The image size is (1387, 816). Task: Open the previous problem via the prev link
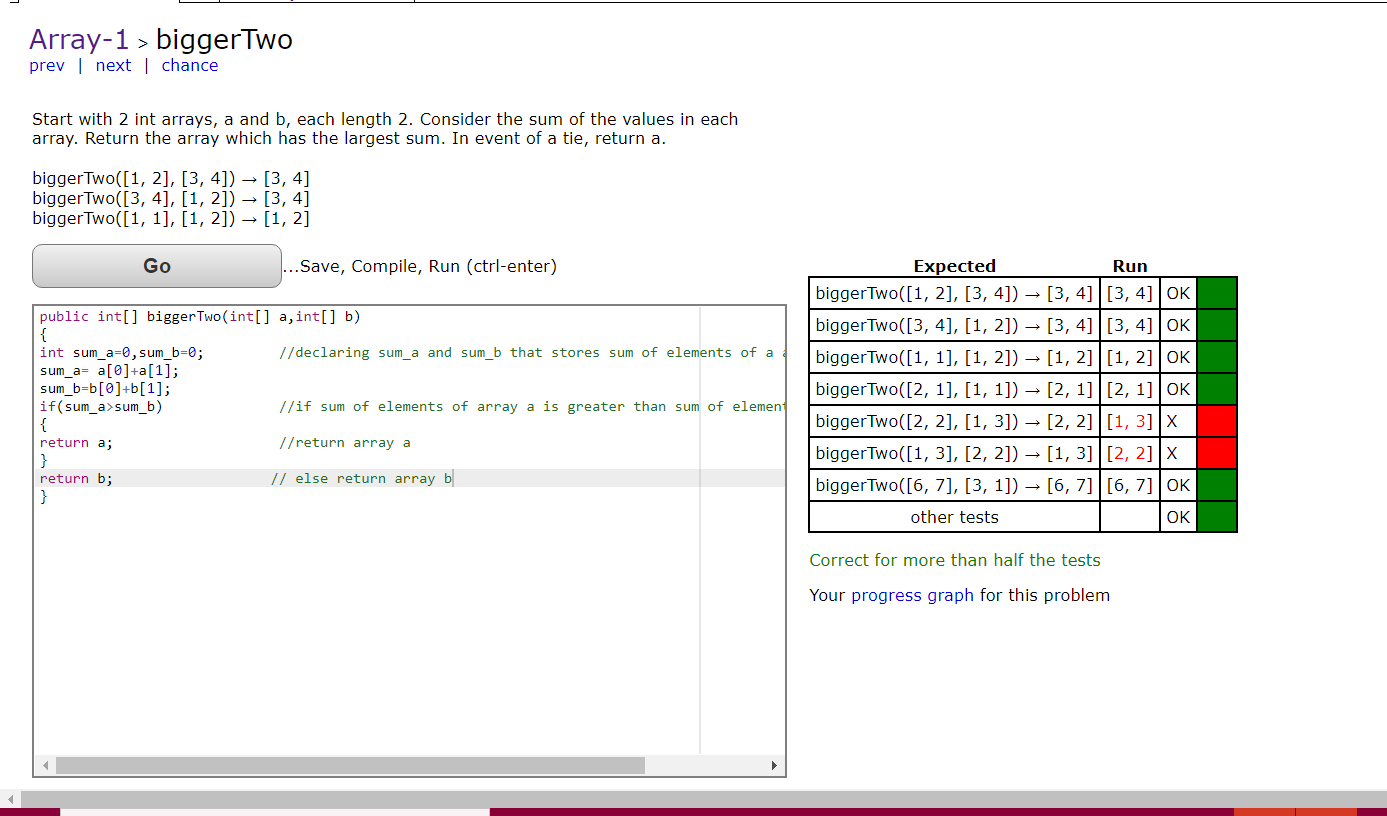(x=47, y=65)
